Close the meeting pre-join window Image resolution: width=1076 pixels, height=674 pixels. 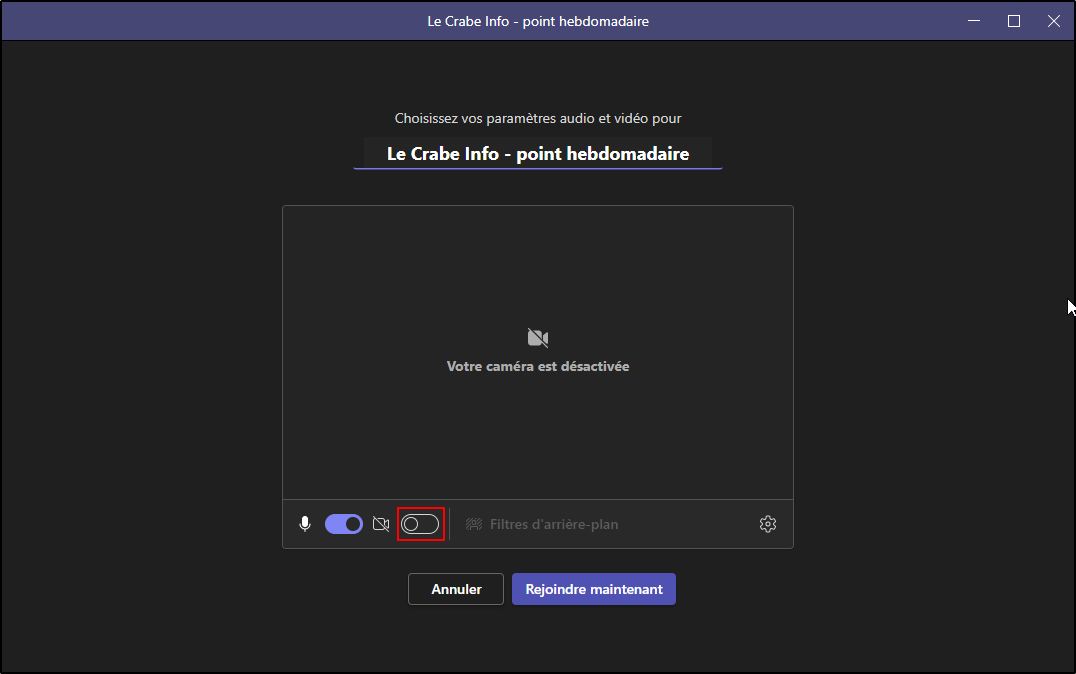tap(1053, 21)
